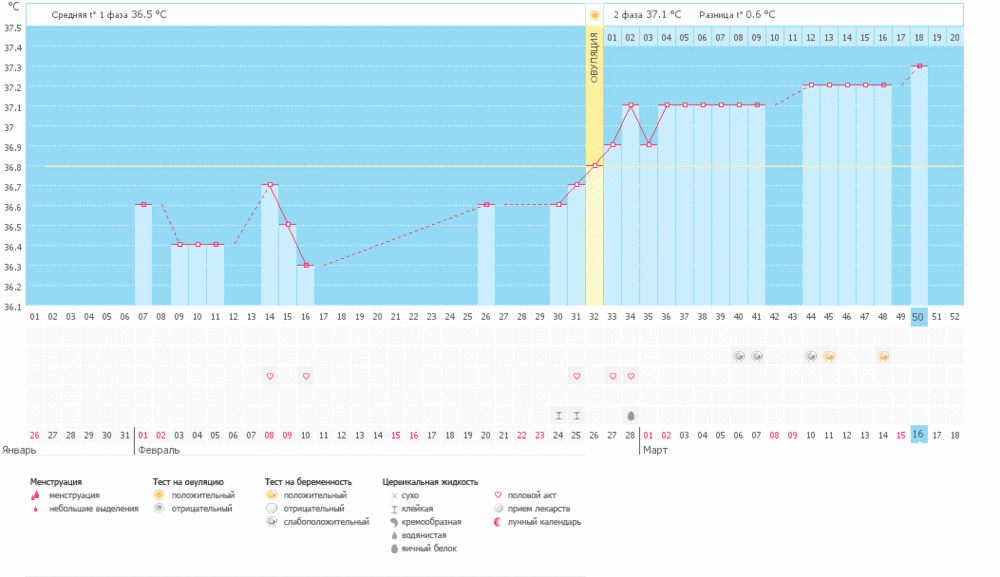The image size is (1000, 577).
Task: Click the intercourse heart on February 10
Action: [x=306, y=376]
